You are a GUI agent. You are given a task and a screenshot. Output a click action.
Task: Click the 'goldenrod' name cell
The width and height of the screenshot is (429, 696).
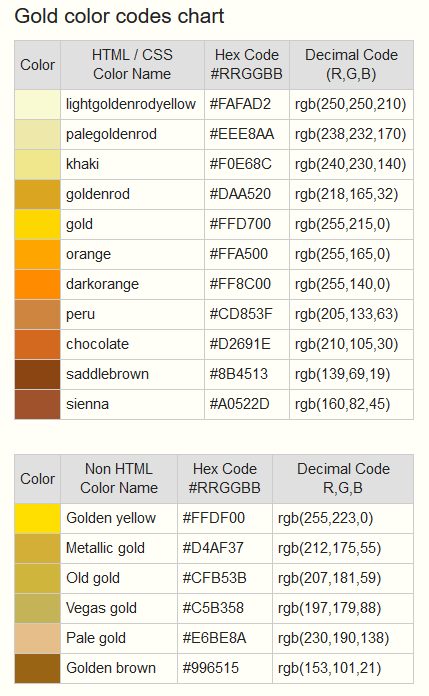[132, 194]
